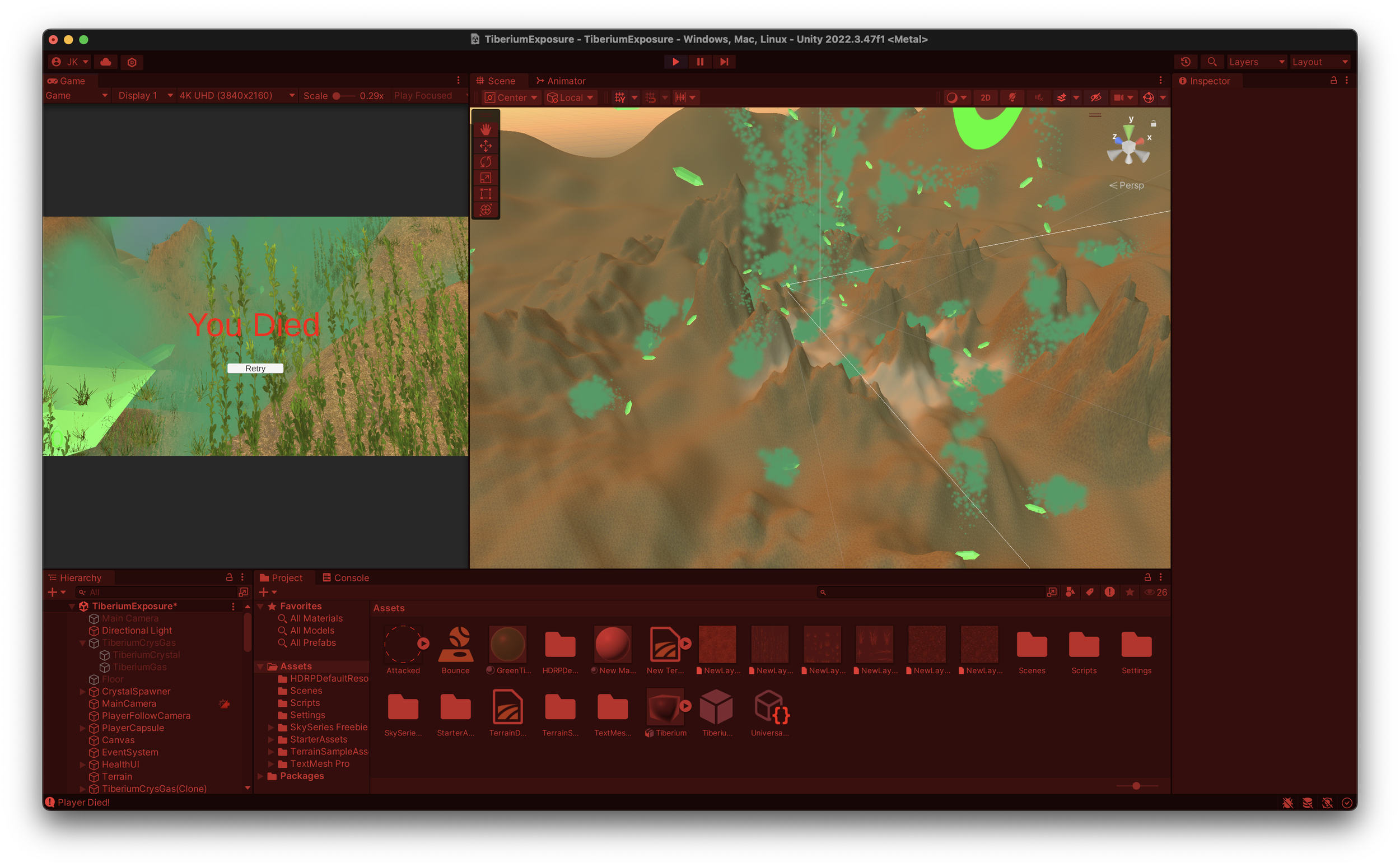The width and height of the screenshot is (1400, 867).
Task: Open the 4K UHD resolution dropdown
Action: pyautogui.click(x=236, y=96)
